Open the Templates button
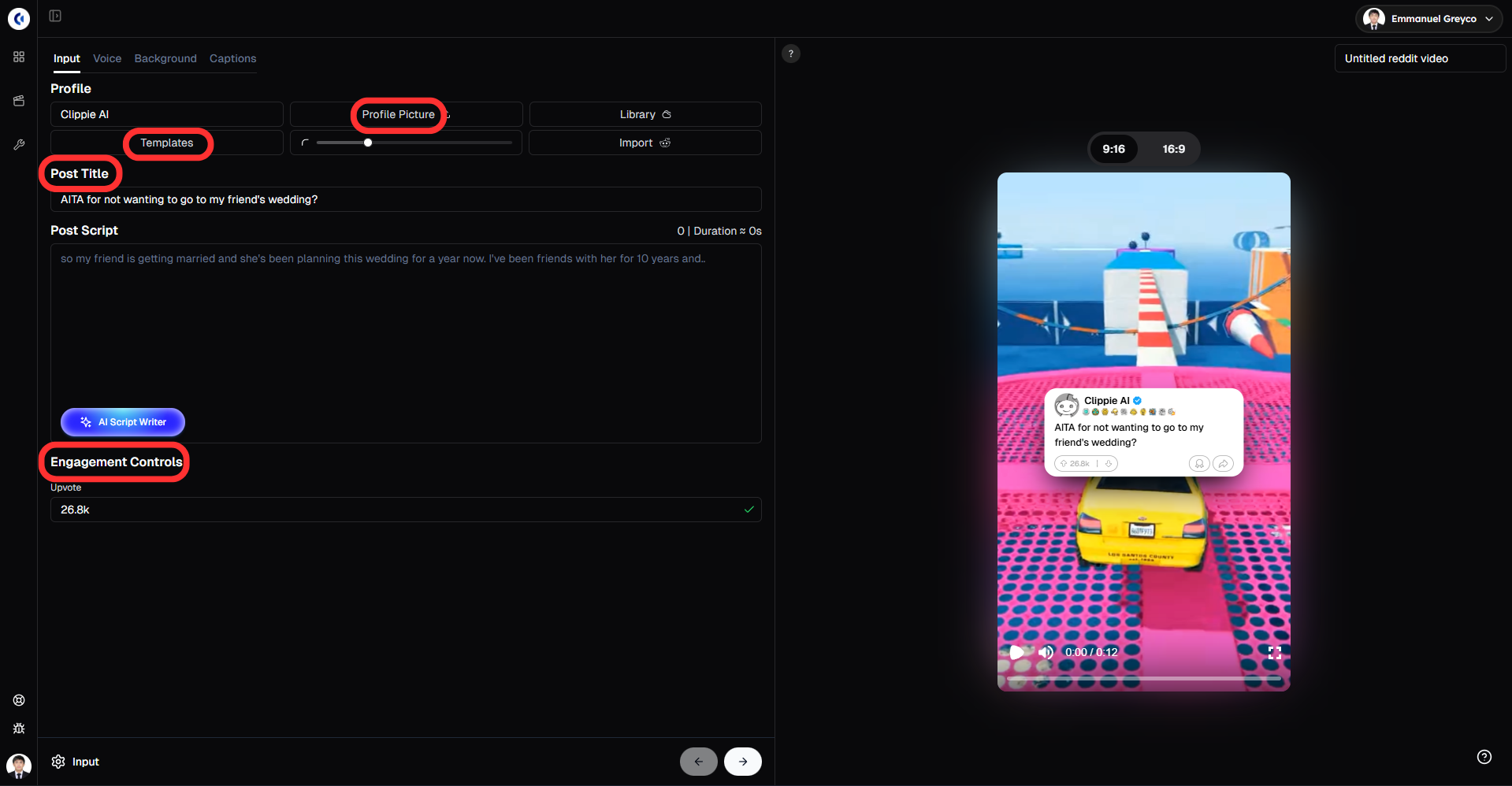The height and width of the screenshot is (786, 1512). point(167,143)
